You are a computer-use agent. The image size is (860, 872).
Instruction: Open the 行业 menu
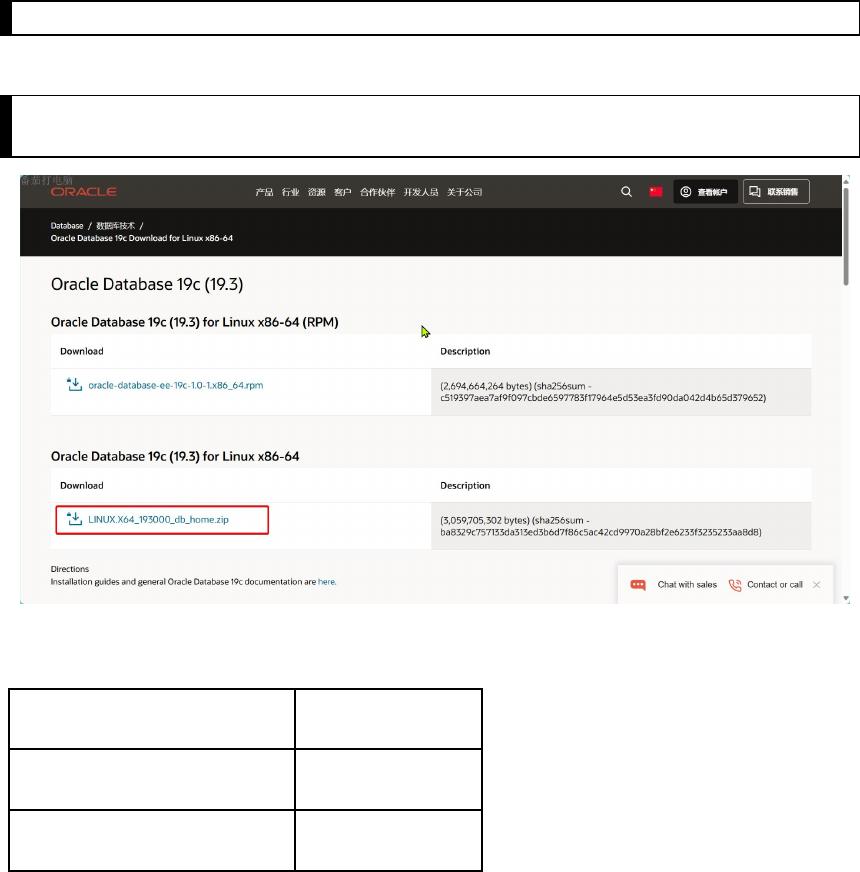pyautogui.click(x=290, y=192)
